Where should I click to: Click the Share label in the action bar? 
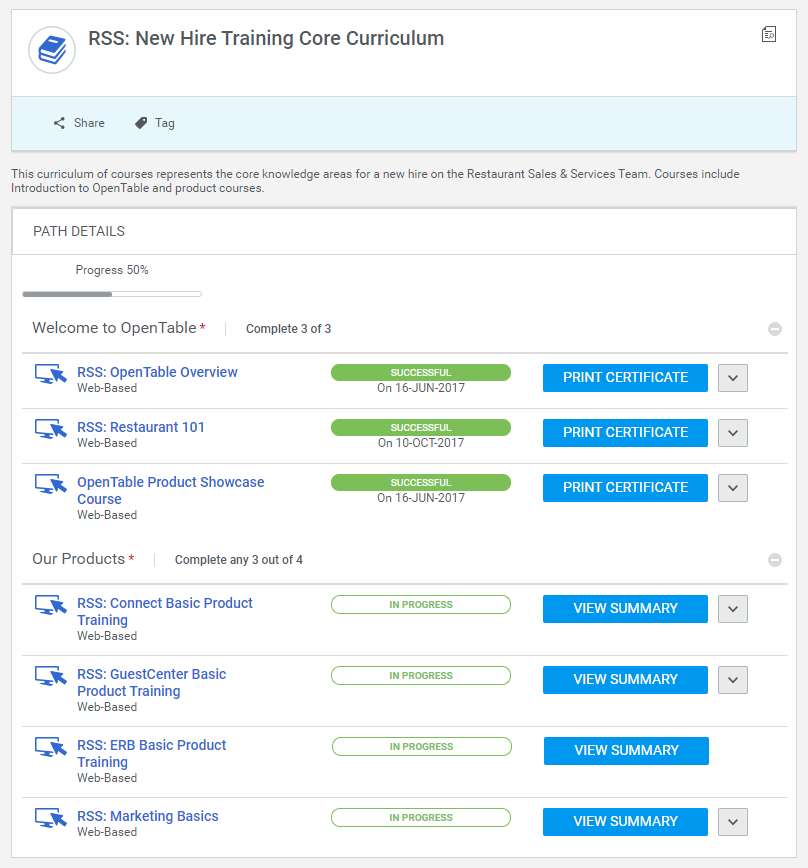pos(89,123)
